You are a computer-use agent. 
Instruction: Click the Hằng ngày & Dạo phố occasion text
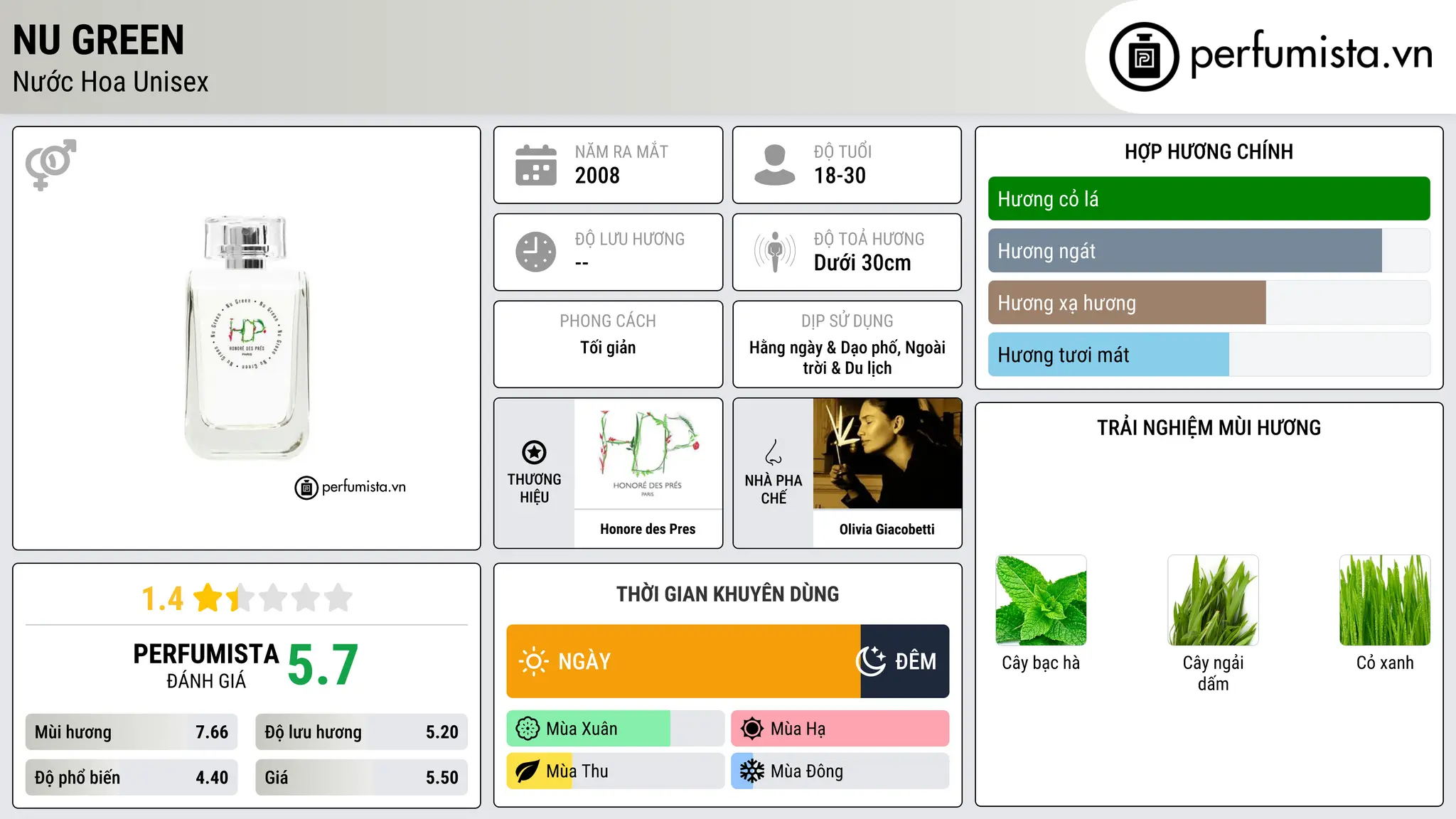[x=847, y=358]
